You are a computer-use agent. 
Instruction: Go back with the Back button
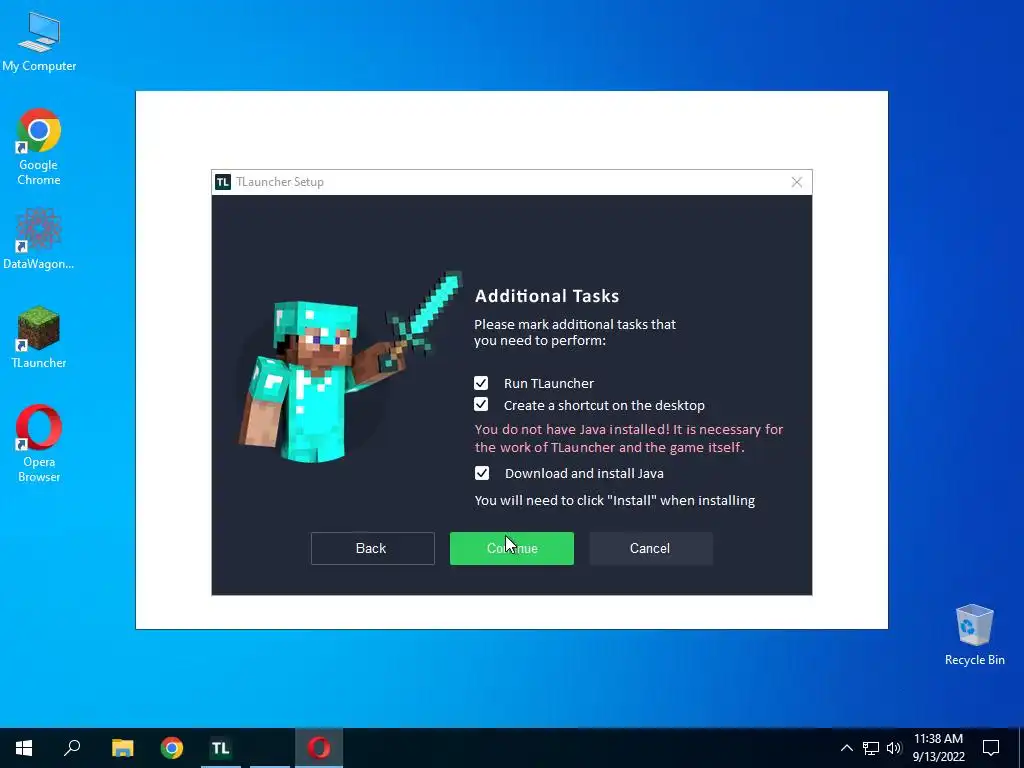click(x=372, y=549)
